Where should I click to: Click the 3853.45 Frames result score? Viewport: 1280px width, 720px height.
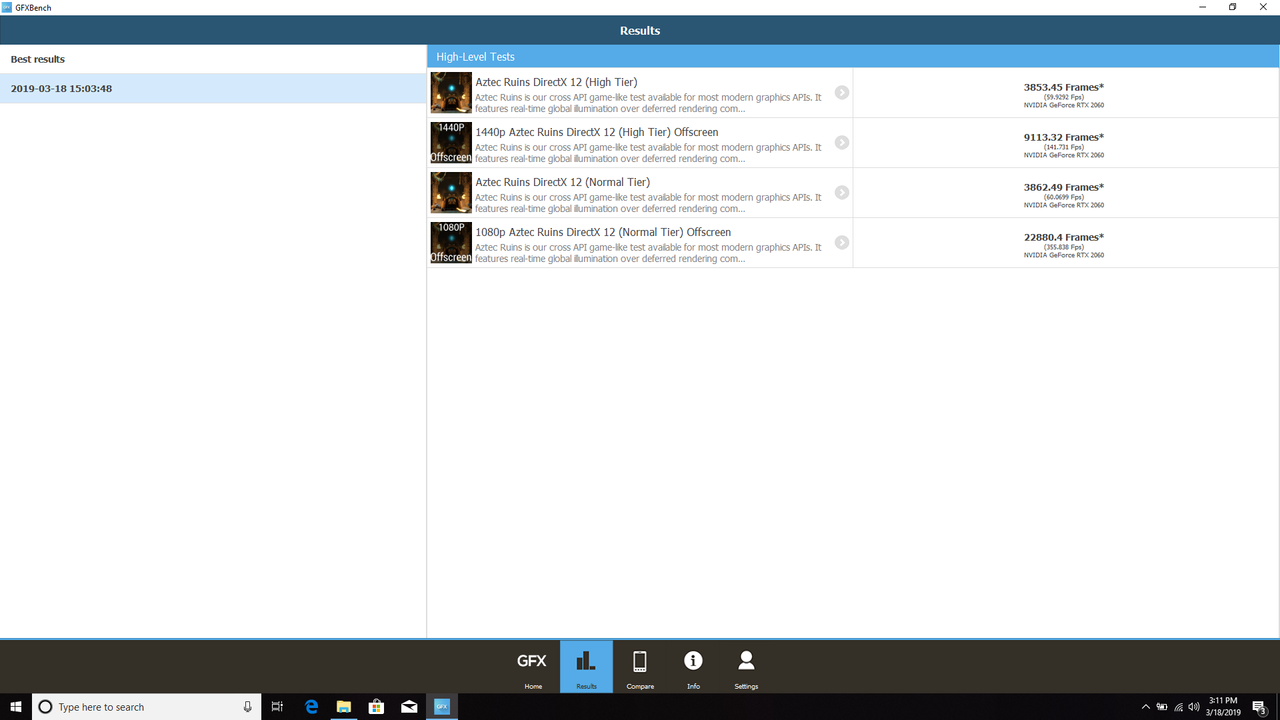point(1064,87)
